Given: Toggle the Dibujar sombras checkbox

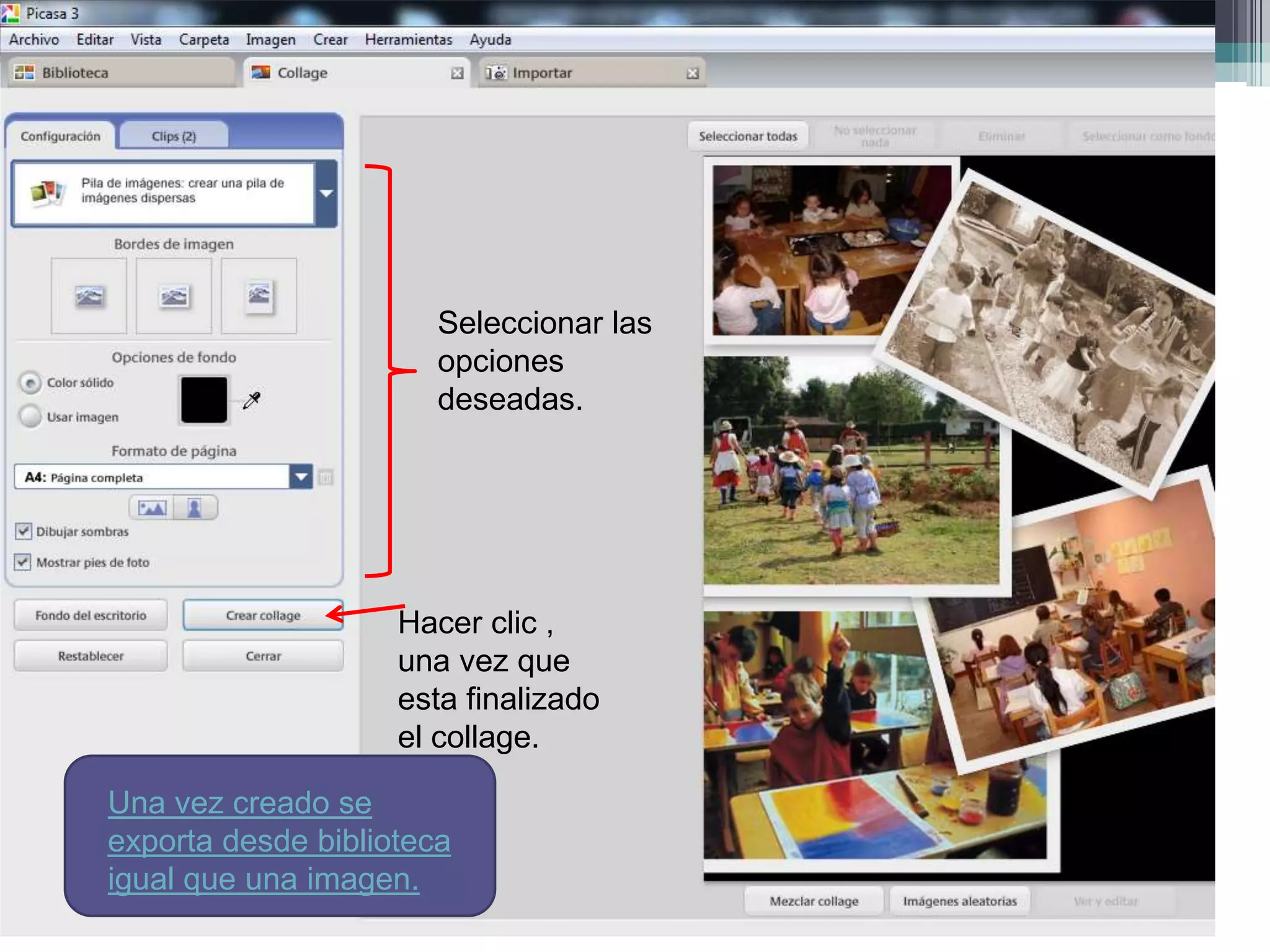Looking at the screenshot, I should pyautogui.click(x=23, y=531).
